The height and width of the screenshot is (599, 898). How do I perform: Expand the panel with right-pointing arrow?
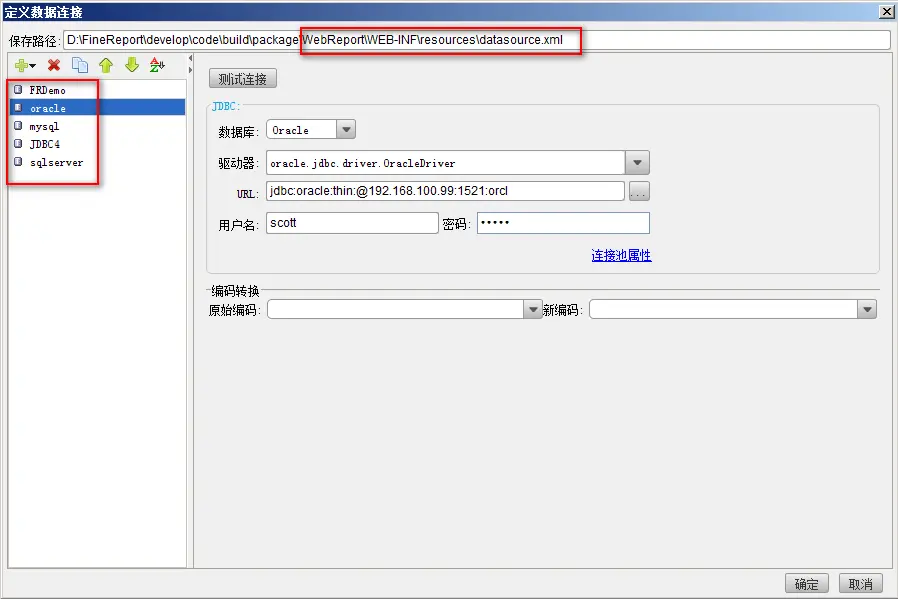pyautogui.click(x=190, y=70)
